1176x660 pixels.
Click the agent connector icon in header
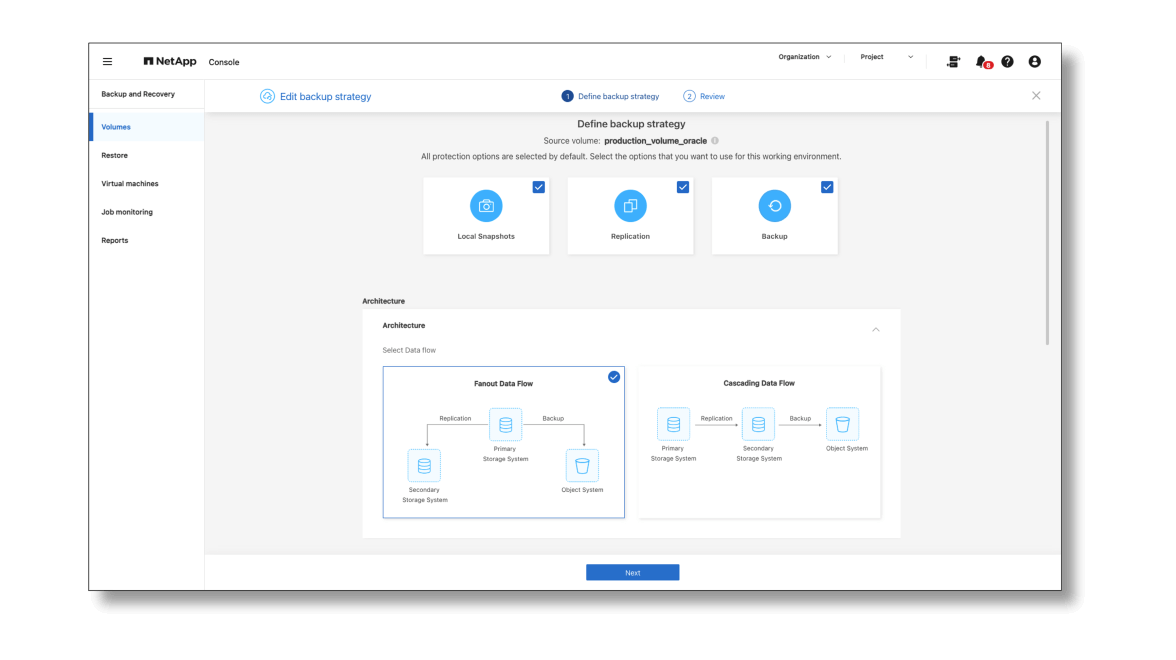(953, 62)
